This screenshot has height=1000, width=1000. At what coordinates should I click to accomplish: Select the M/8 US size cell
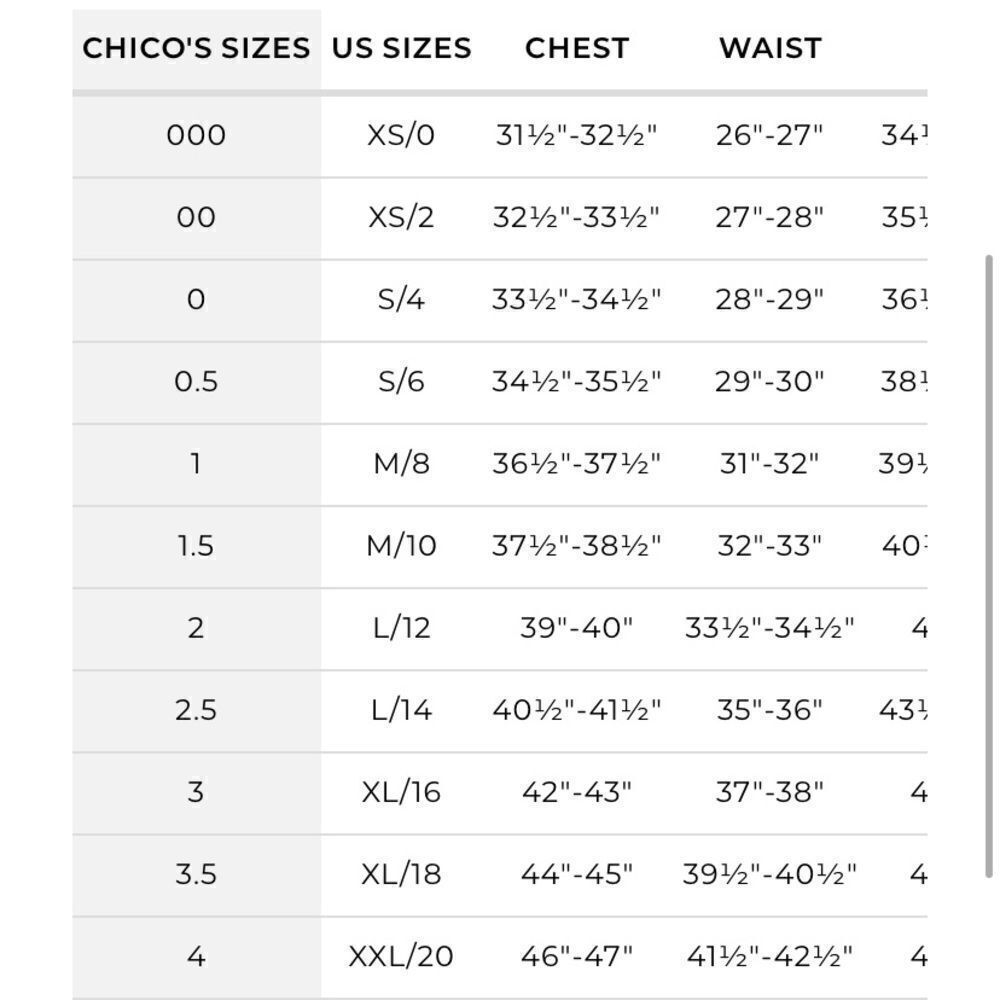tap(401, 464)
